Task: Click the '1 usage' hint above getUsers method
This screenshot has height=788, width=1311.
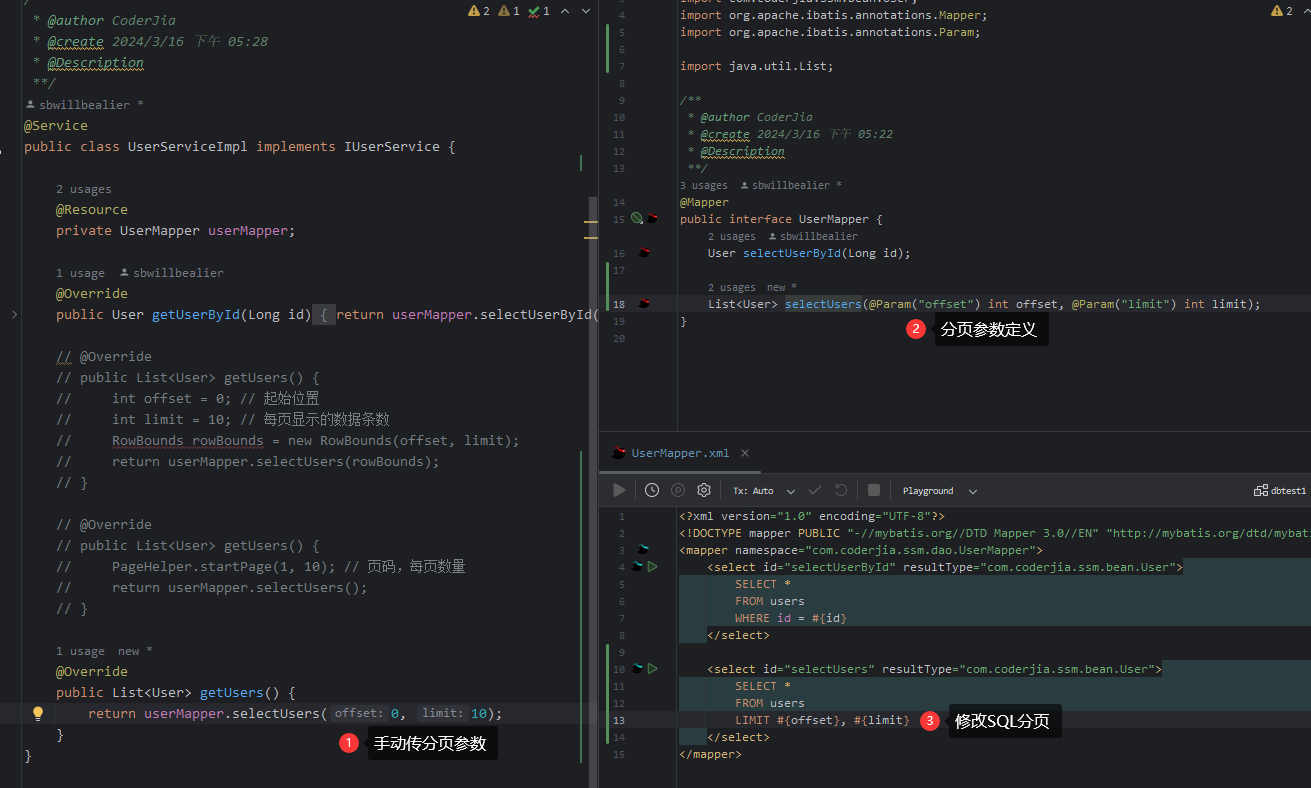Action: [80, 651]
